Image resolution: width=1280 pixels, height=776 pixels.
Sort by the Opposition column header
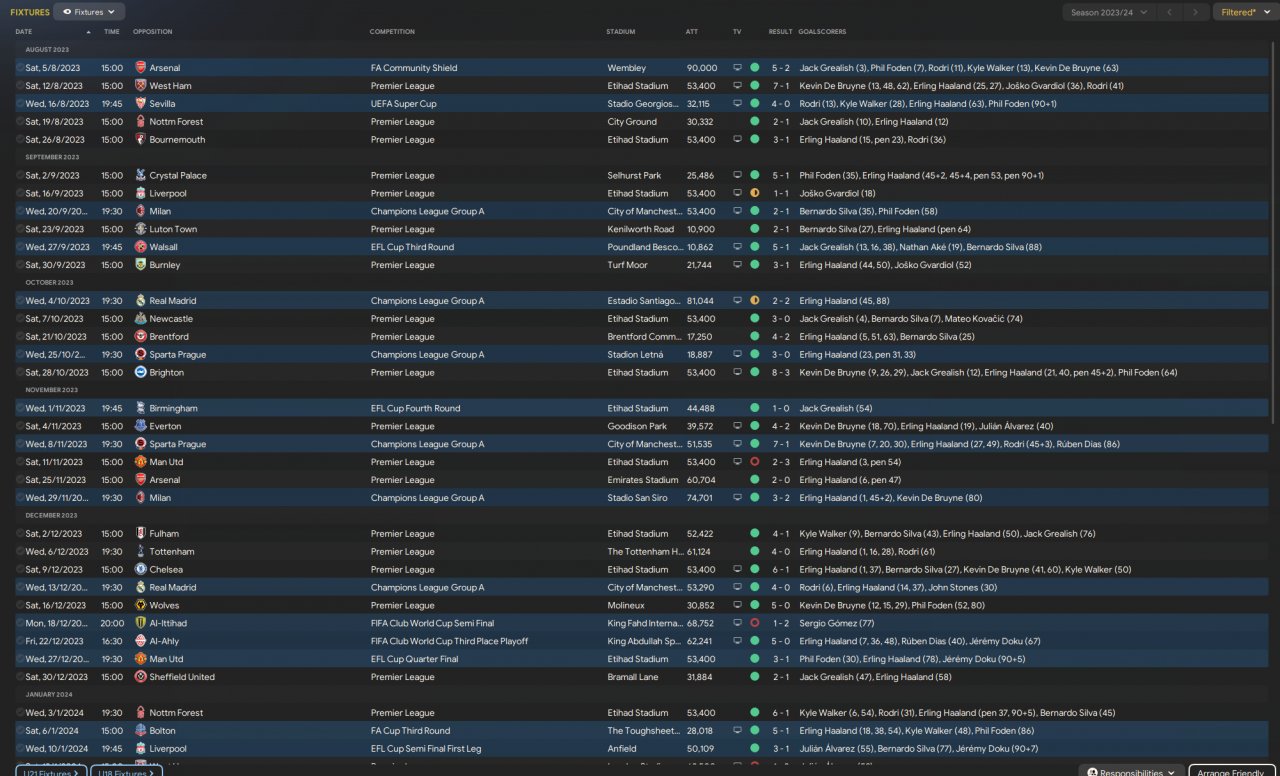[152, 32]
